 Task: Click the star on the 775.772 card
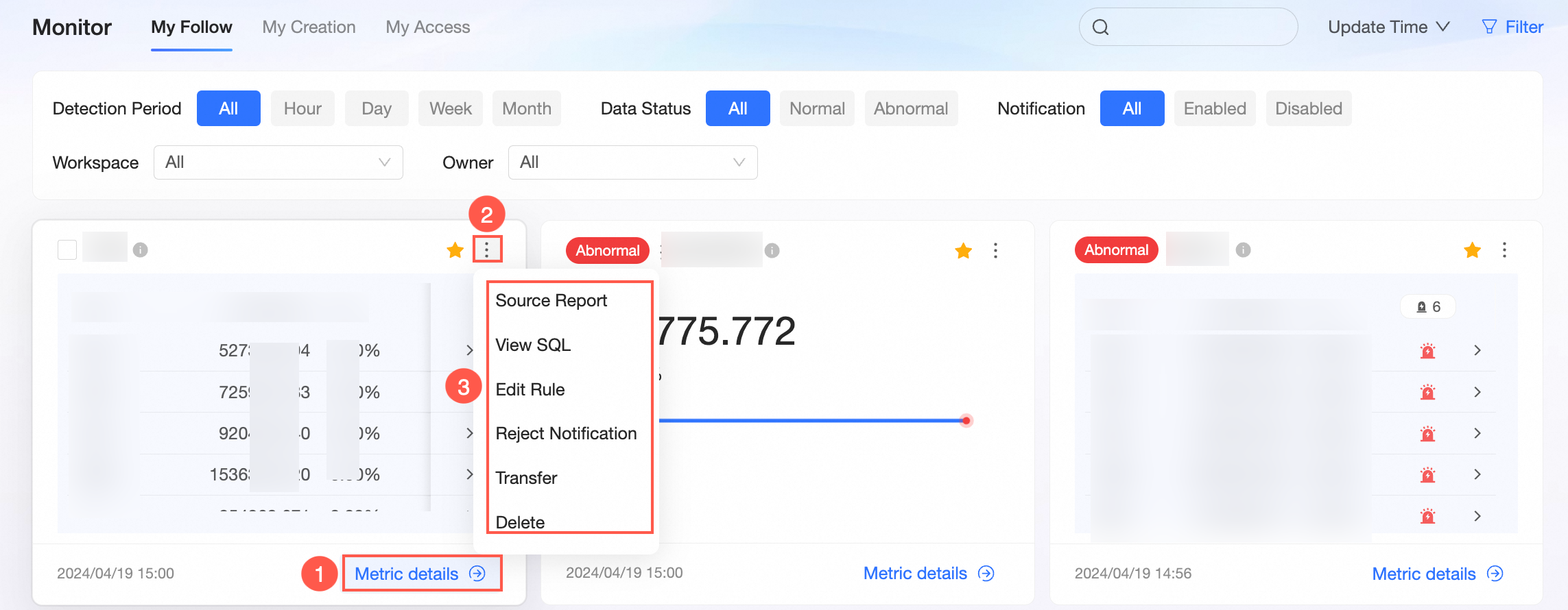coord(963,251)
